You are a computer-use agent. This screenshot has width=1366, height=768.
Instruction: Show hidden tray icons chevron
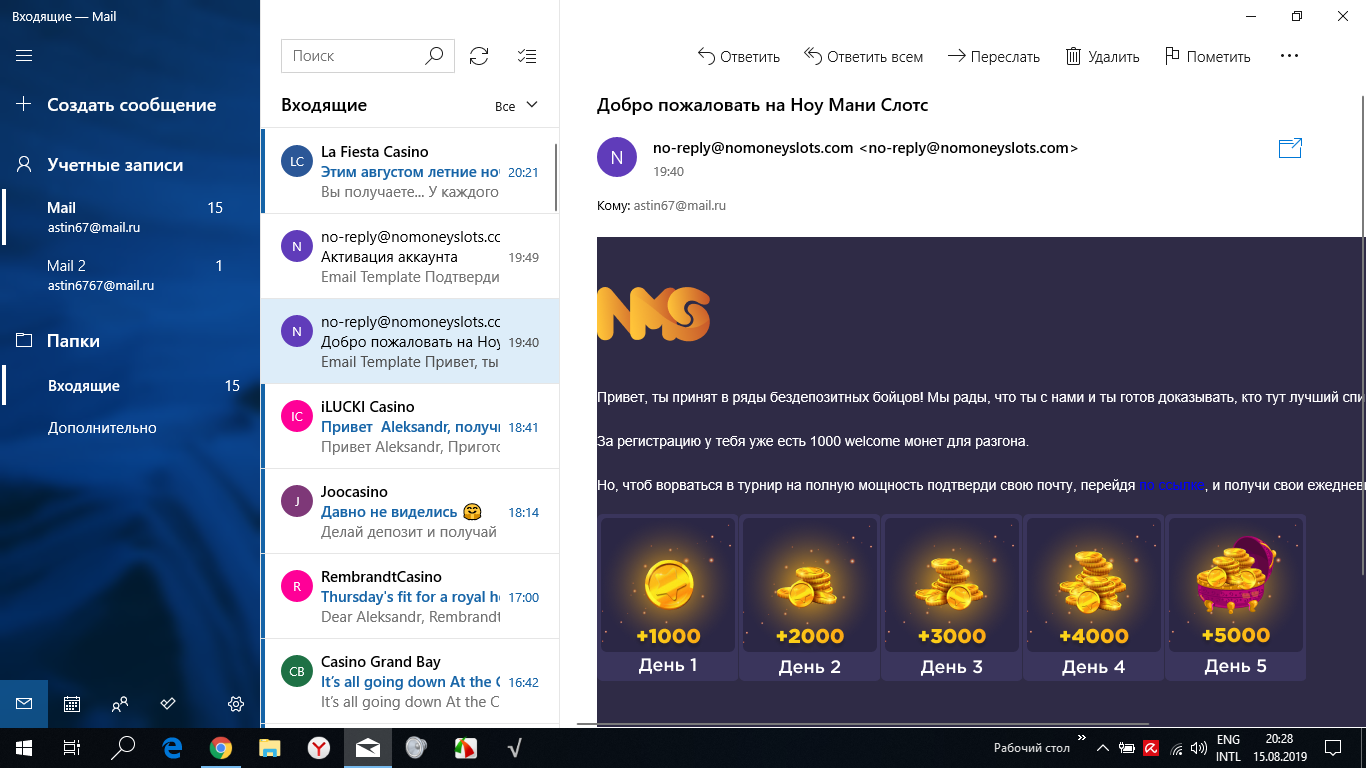1102,747
